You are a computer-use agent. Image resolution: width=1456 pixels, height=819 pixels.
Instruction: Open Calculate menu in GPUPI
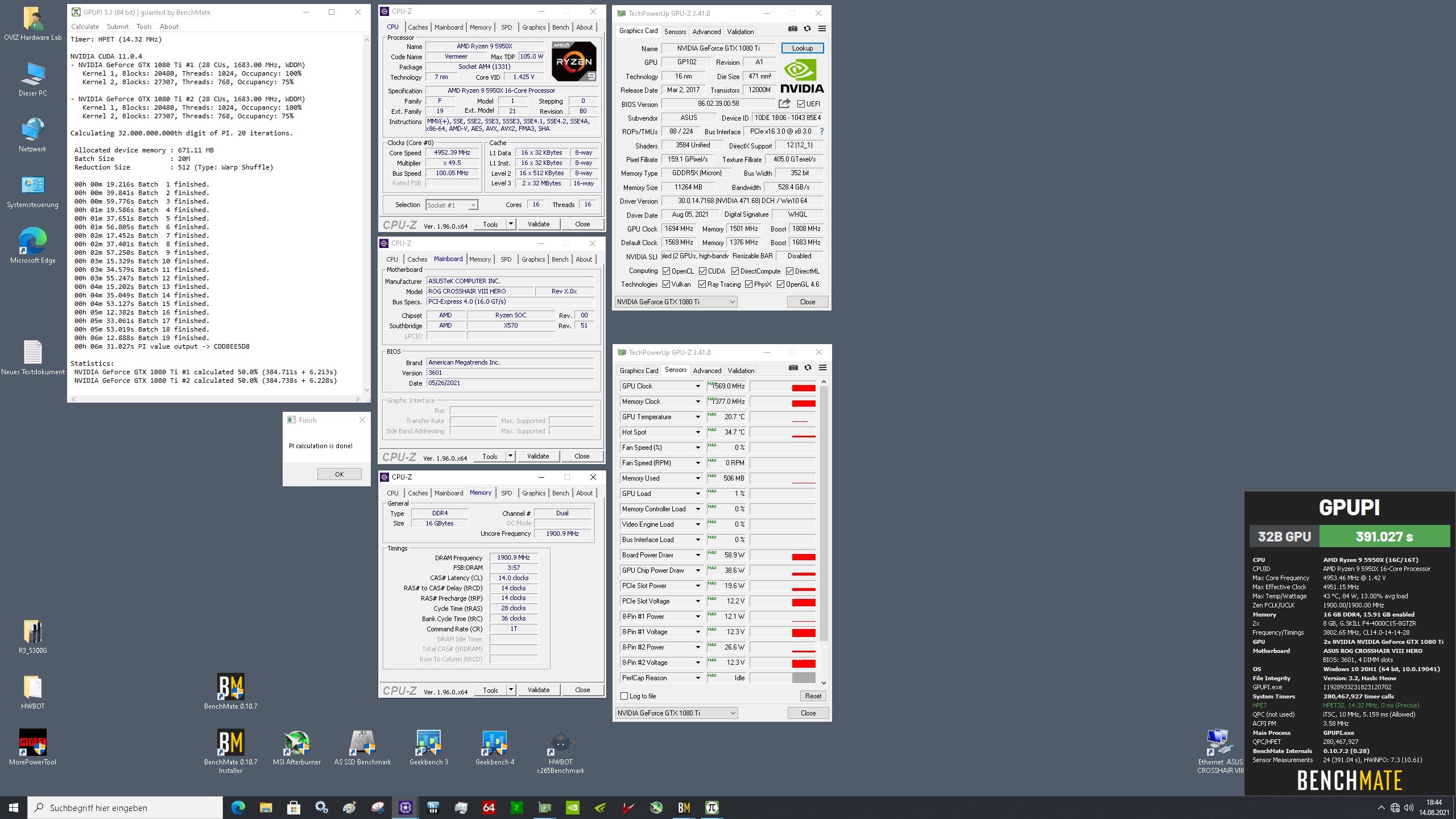pos(85,27)
